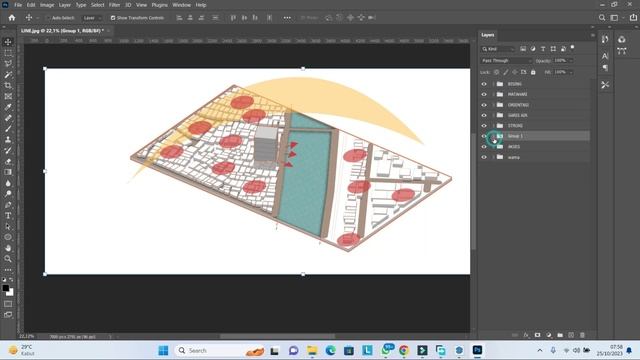This screenshot has width=640, height=360.
Task: Select the Magic Wand tool
Action: pos(8,75)
